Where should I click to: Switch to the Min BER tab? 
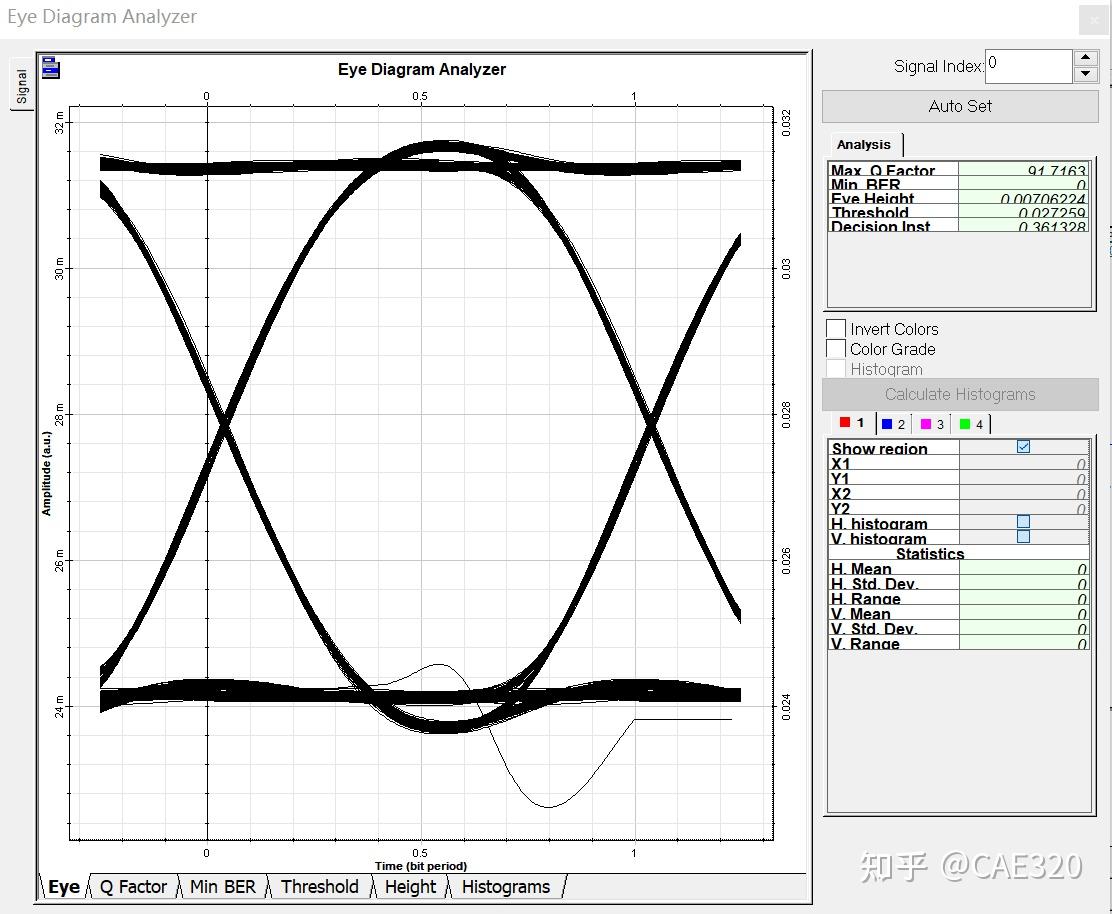pos(222,887)
